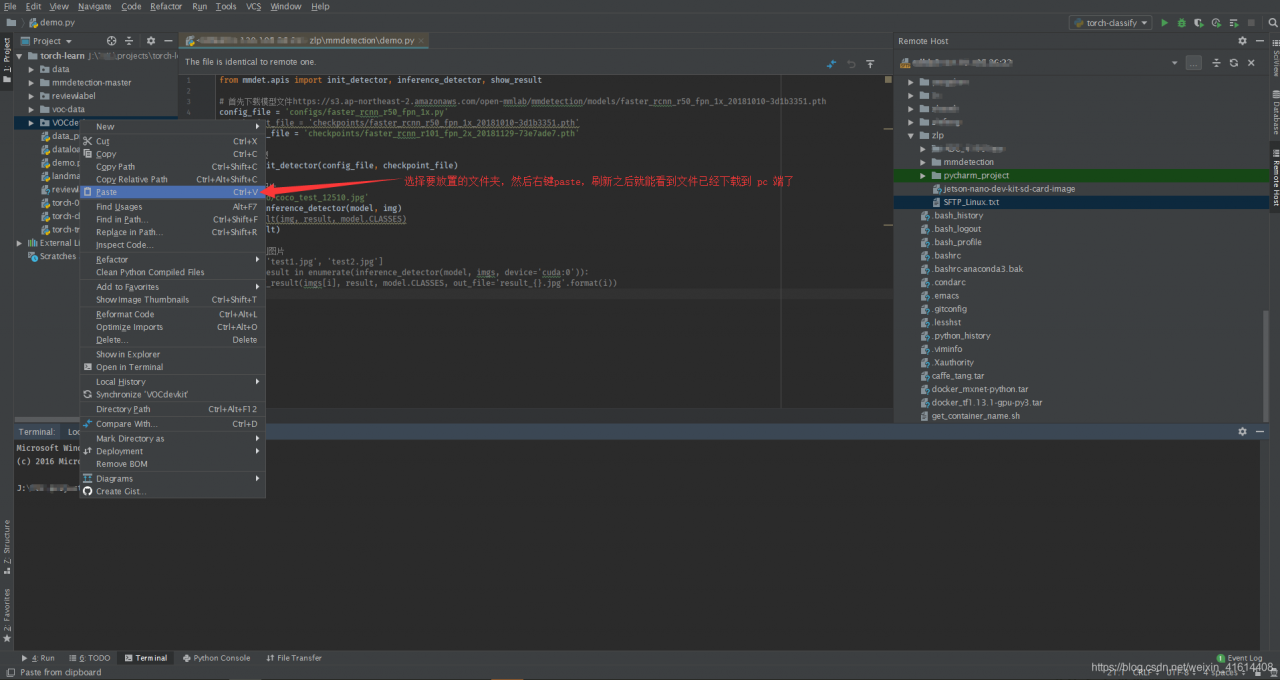Screen dimensions: 1280x680
Task: Switch to Python Console tab
Action: 216,658
